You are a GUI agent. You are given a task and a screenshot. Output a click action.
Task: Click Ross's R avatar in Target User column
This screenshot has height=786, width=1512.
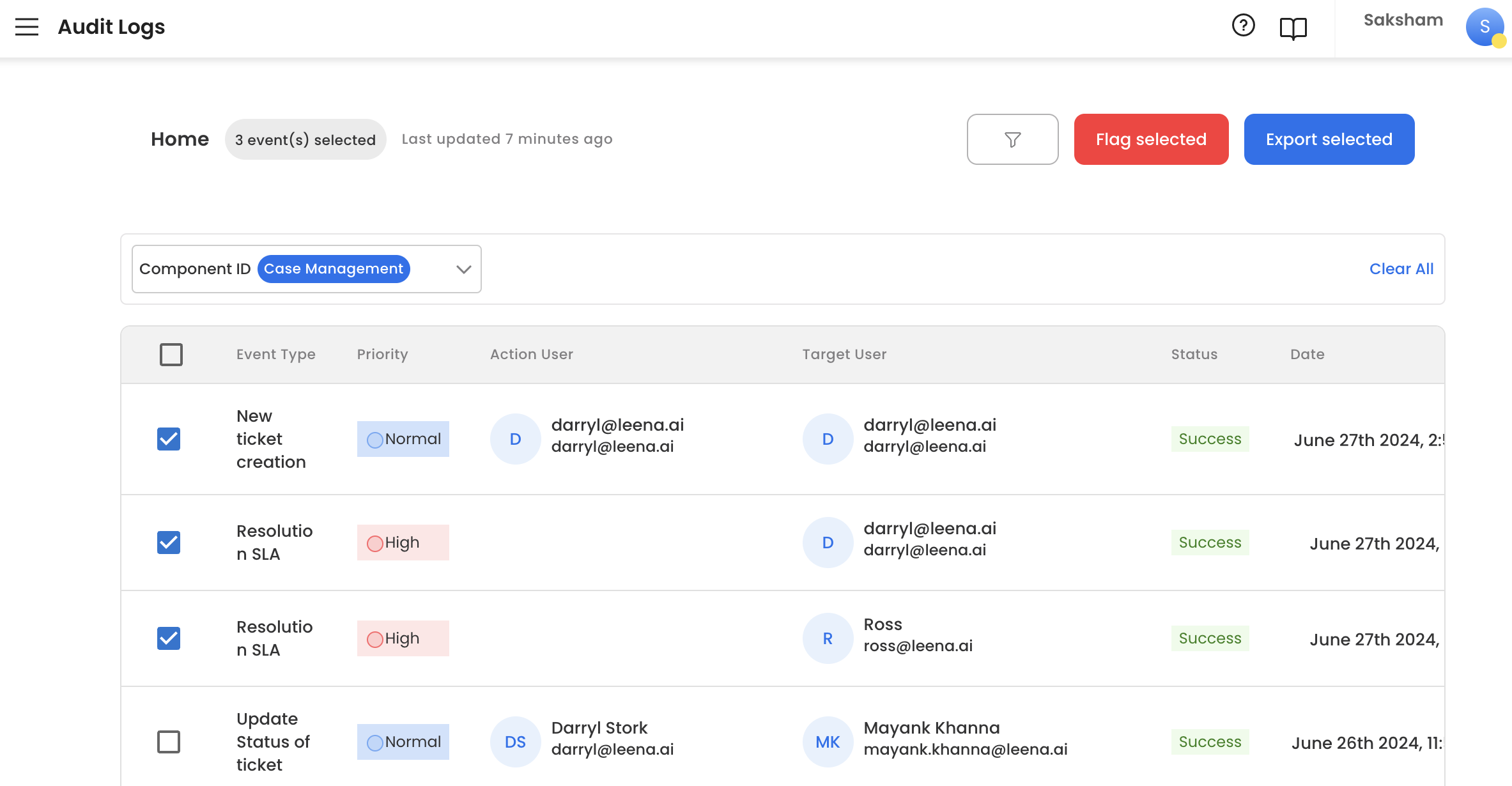coord(828,638)
